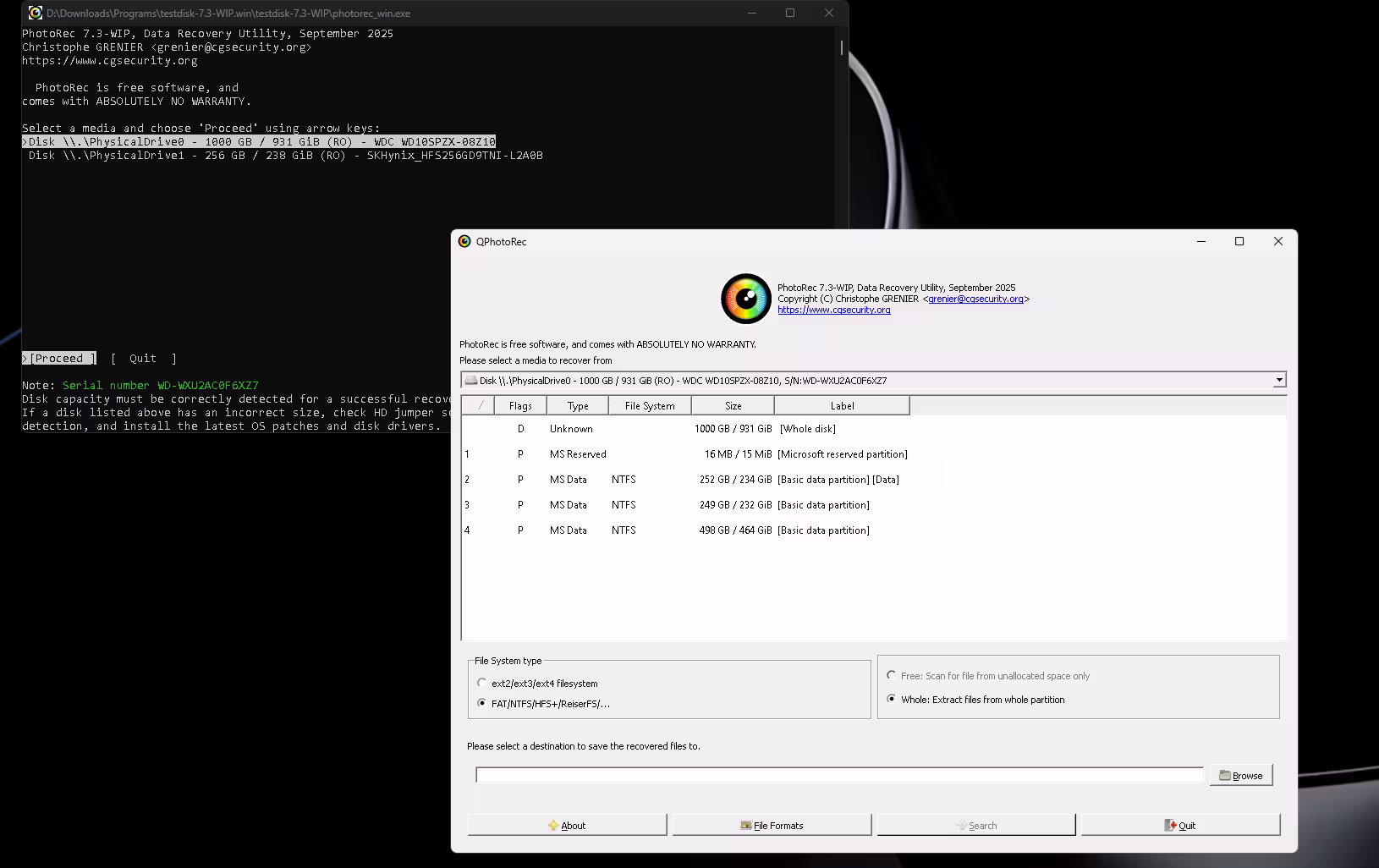1379x868 pixels.
Task: Select the Whole disk 1000 GB row
Action: 873,429
